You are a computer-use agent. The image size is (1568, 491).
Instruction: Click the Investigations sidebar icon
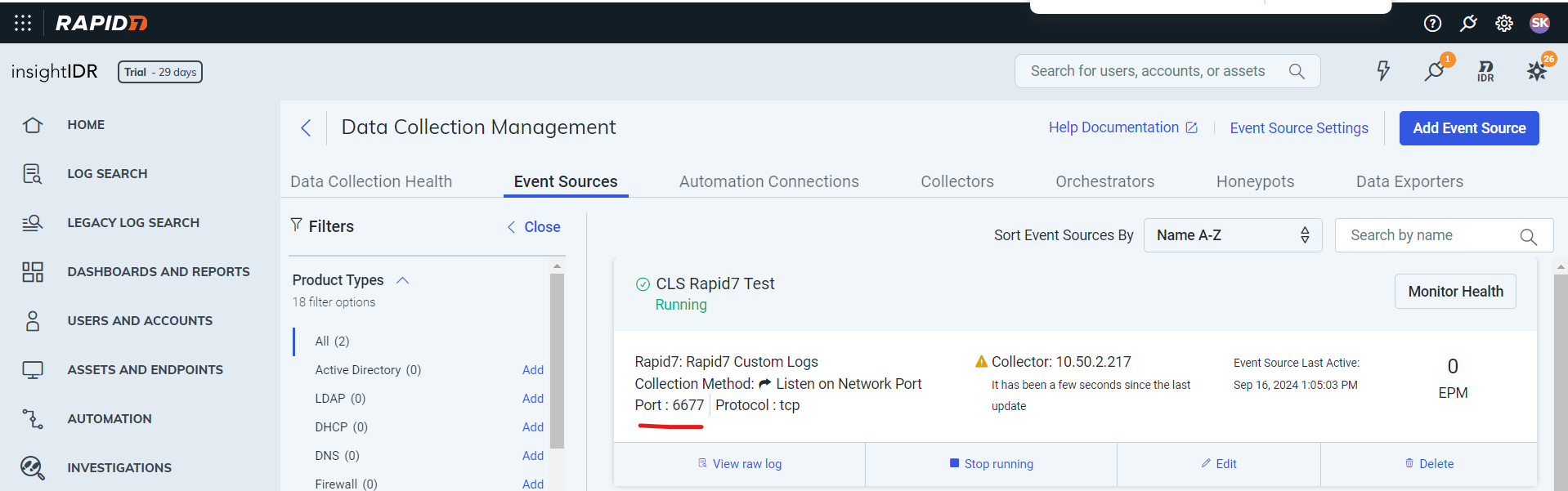pyautogui.click(x=33, y=468)
